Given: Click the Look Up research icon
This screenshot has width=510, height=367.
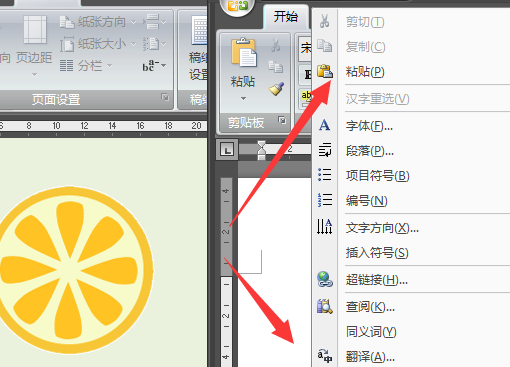Looking at the screenshot, I should click(325, 306).
